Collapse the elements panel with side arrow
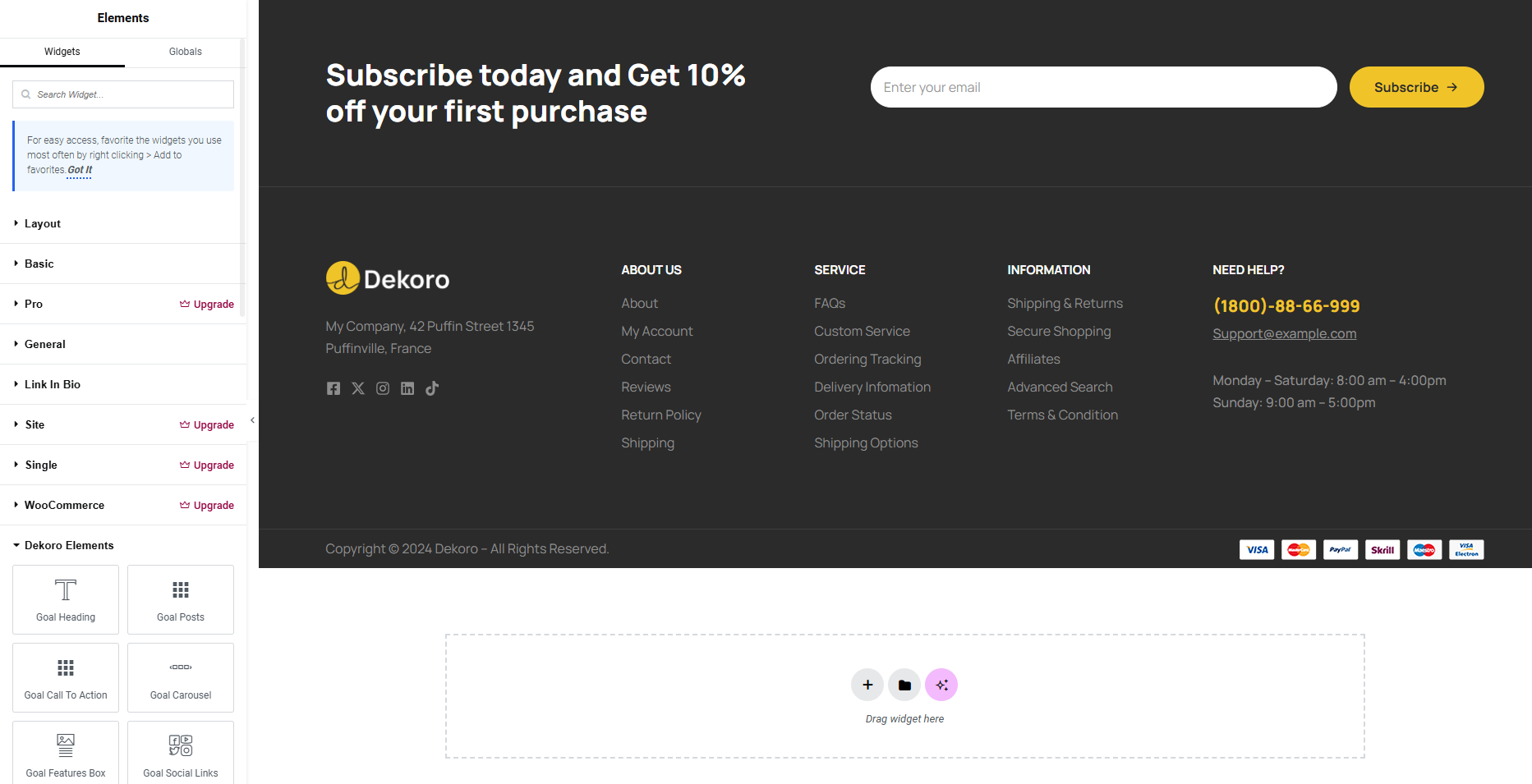Image resolution: width=1532 pixels, height=784 pixels. pos(252,420)
